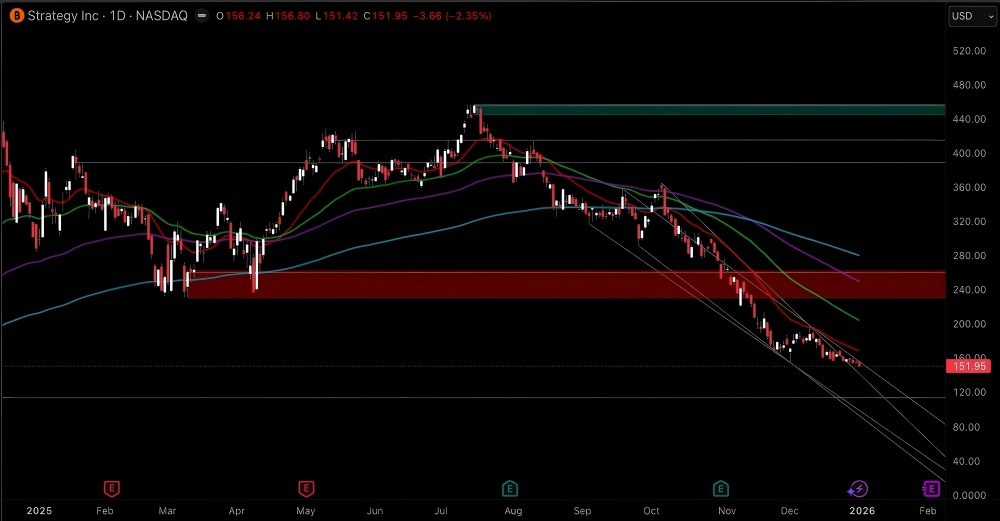Click the teal earnings marker near Aug

click(510, 488)
